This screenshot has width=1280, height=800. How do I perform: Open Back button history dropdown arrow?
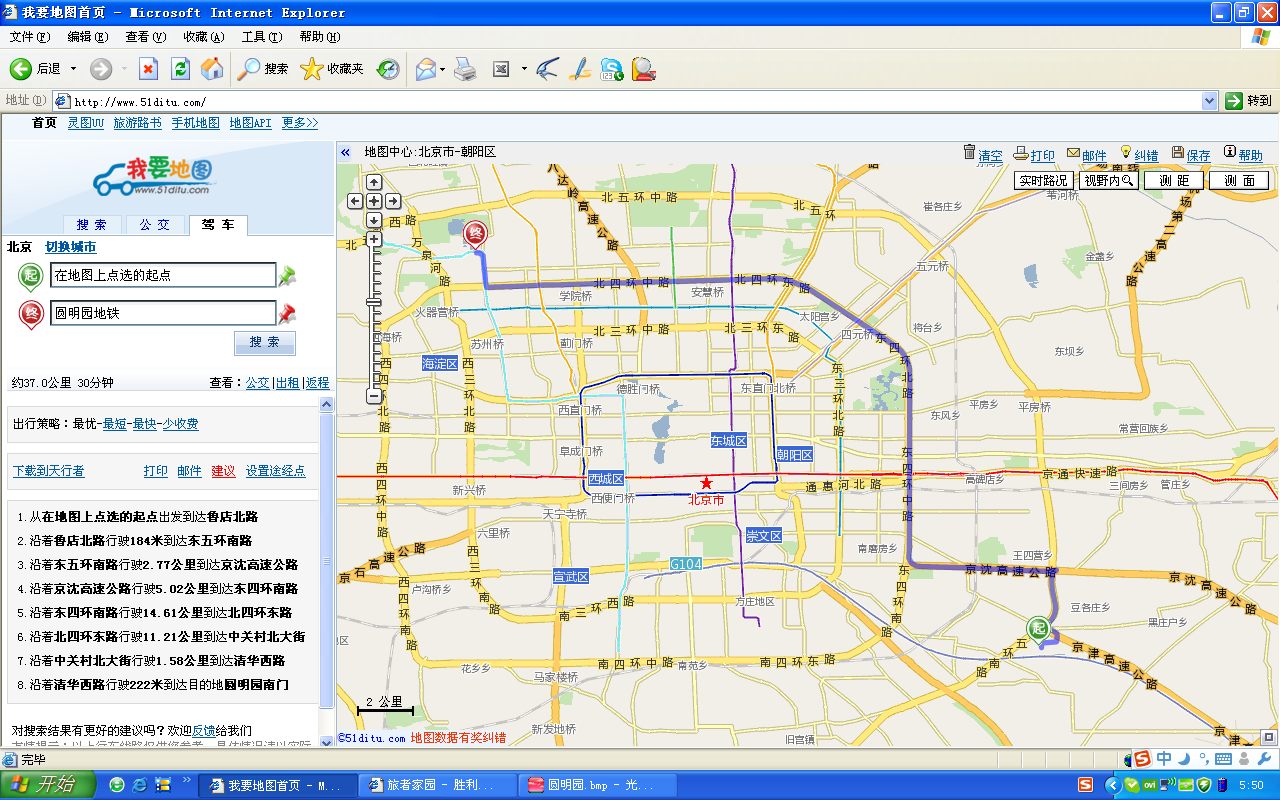point(74,69)
